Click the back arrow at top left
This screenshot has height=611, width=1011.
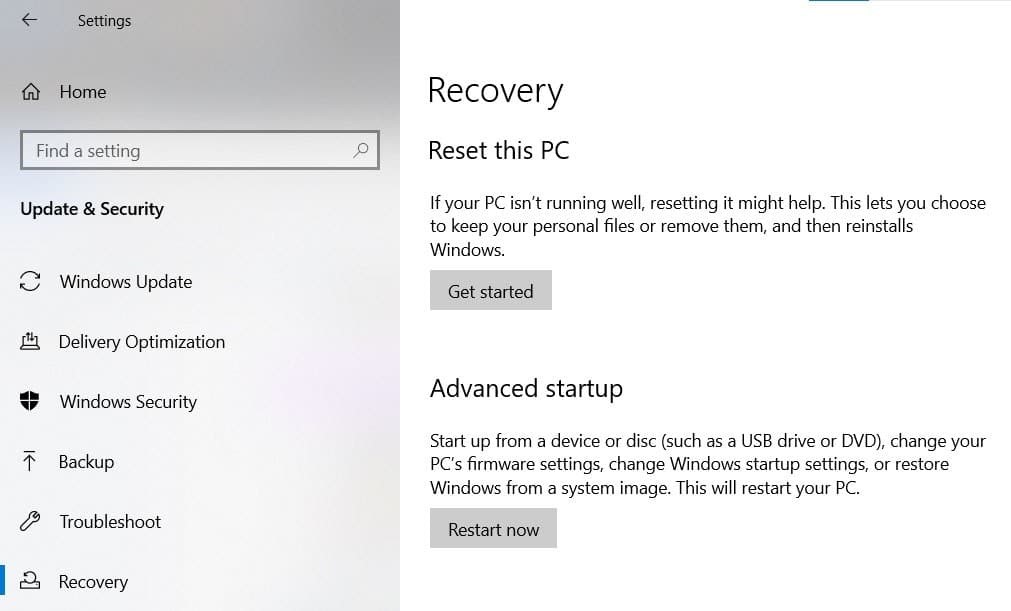[x=29, y=19]
